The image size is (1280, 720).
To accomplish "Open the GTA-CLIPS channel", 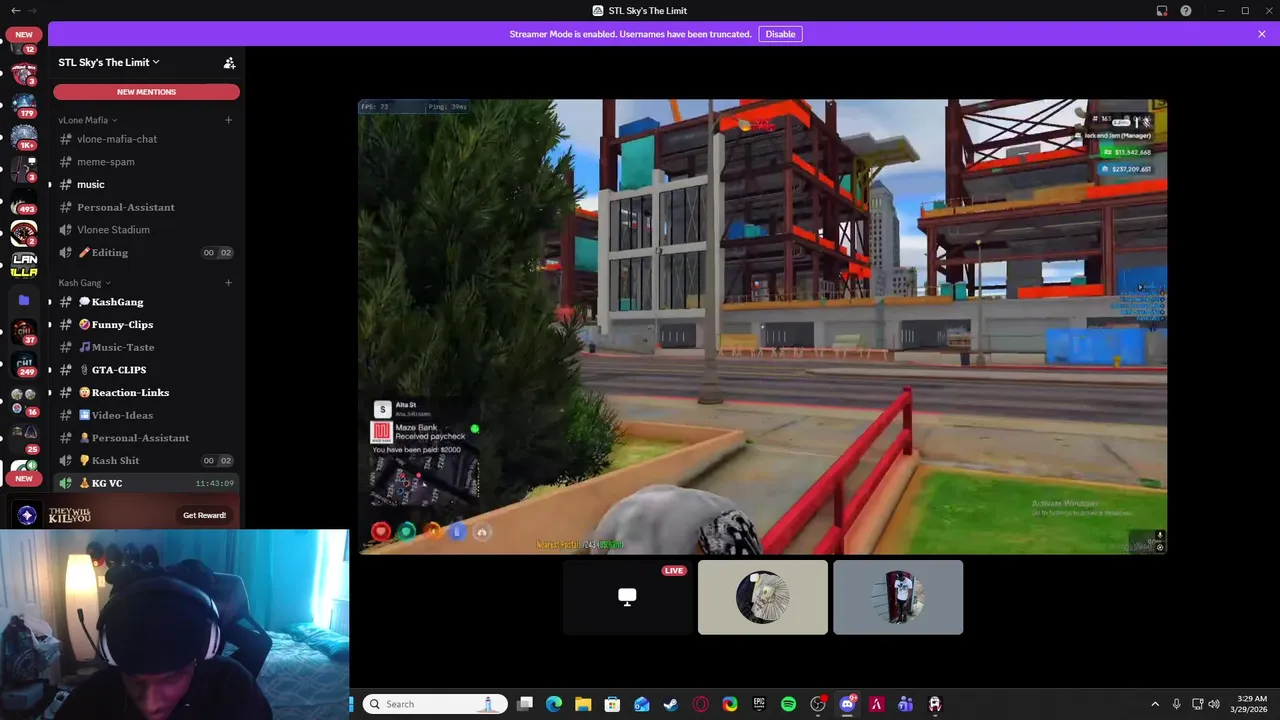I will tap(146, 370).
